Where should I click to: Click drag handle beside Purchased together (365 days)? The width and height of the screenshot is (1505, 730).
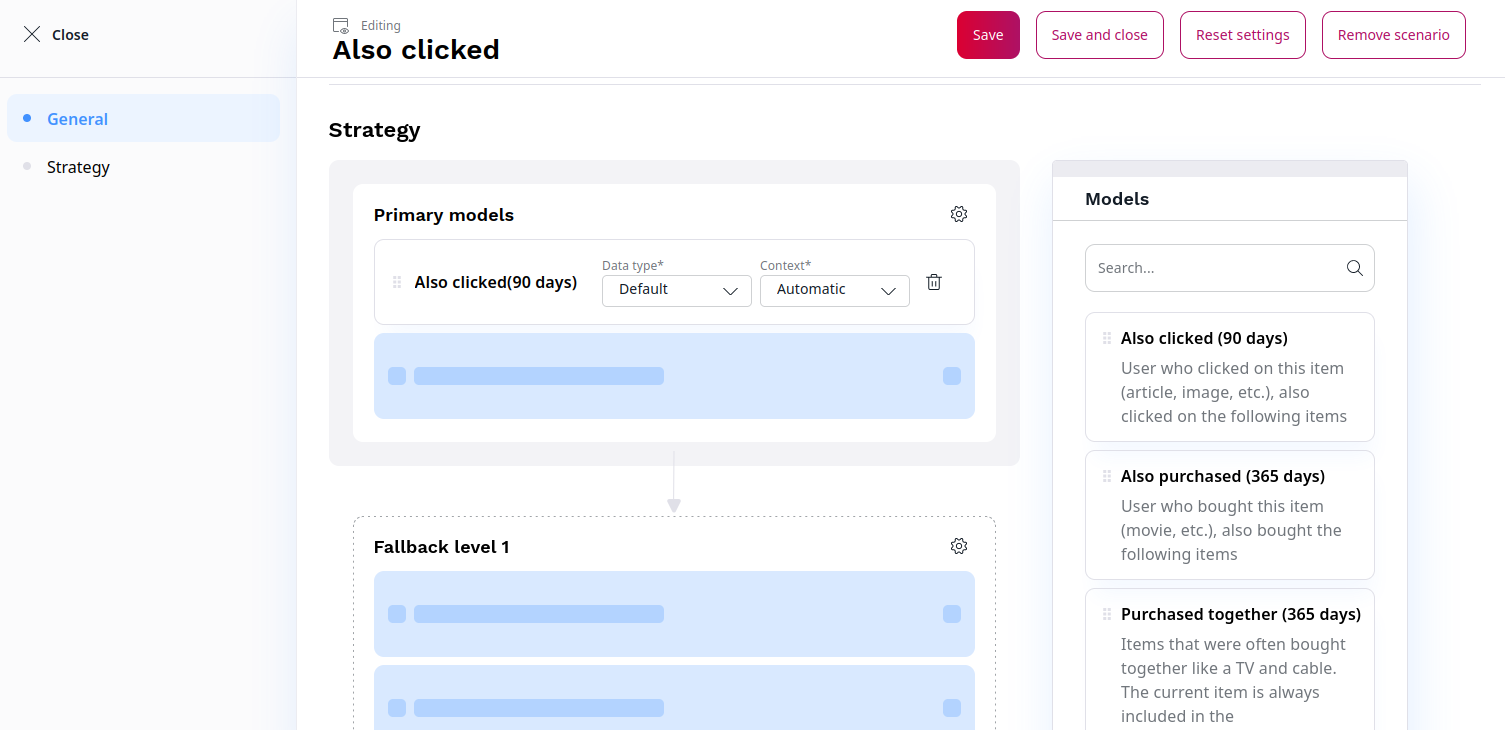1106,614
